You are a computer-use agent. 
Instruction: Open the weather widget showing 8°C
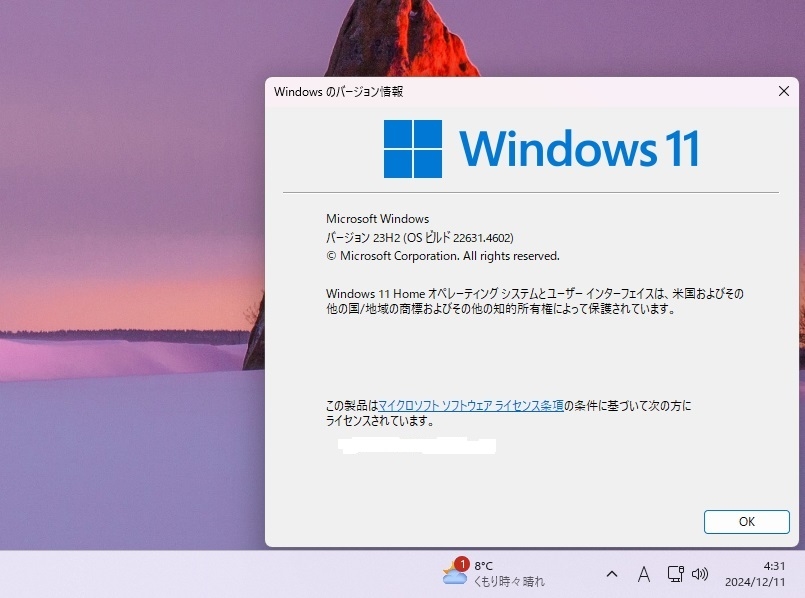(x=493, y=573)
